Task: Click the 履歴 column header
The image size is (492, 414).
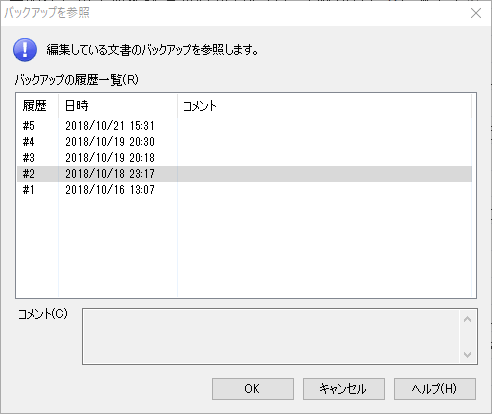Action: click(37, 106)
